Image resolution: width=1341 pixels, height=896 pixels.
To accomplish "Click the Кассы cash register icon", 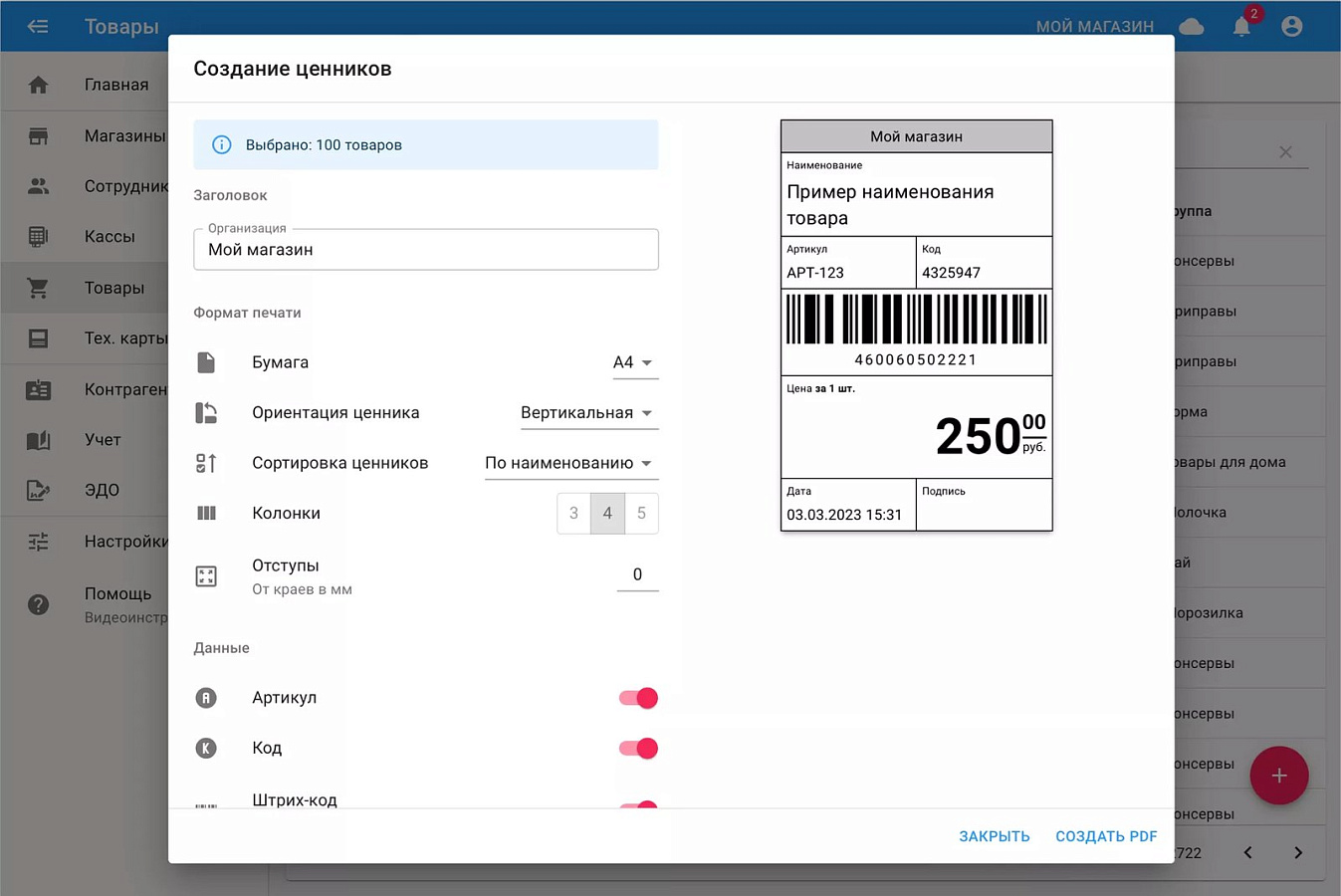I will click(38, 237).
